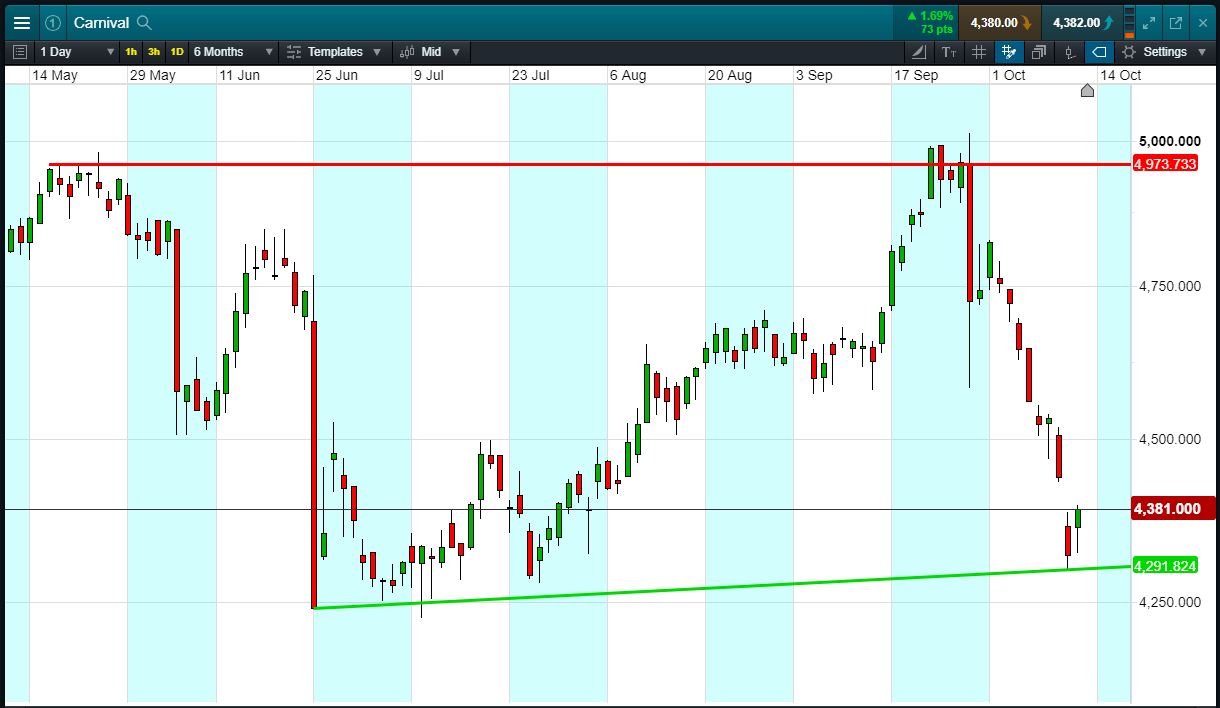Click the chart layers overlay icon
The height and width of the screenshot is (708, 1220).
[x=1039, y=52]
